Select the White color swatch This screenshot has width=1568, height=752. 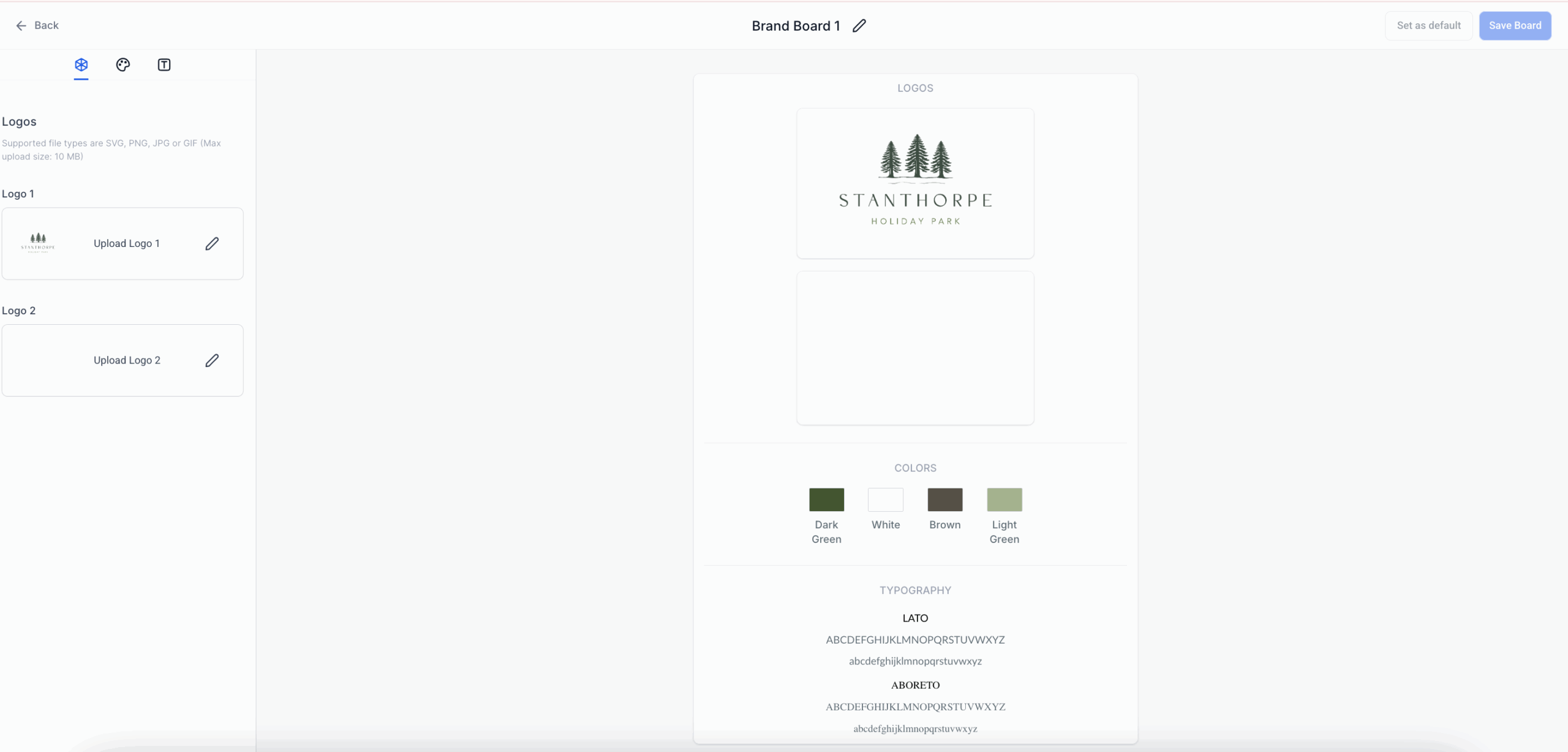click(886, 499)
